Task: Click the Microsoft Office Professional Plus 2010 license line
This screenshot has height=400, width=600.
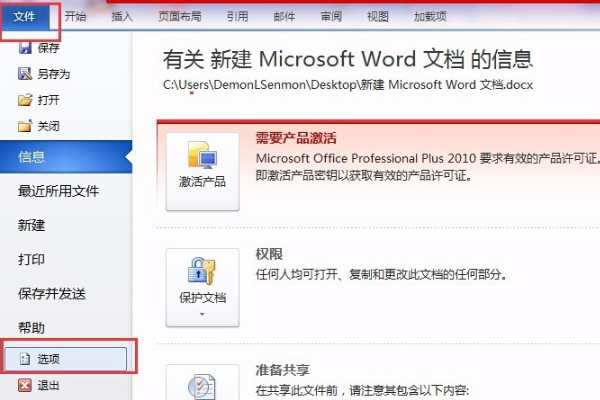Action: click(427, 158)
